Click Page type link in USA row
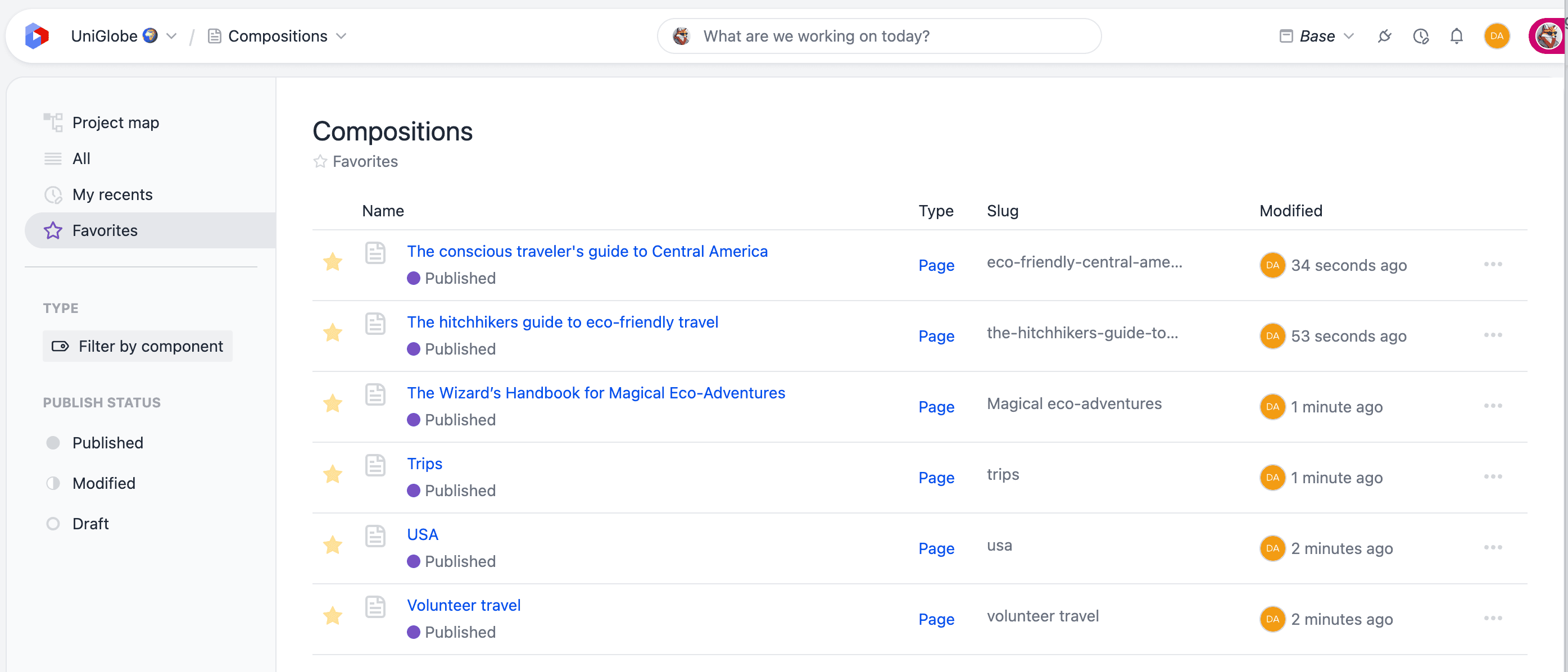The width and height of the screenshot is (1568, 672). tap(936, 548)
